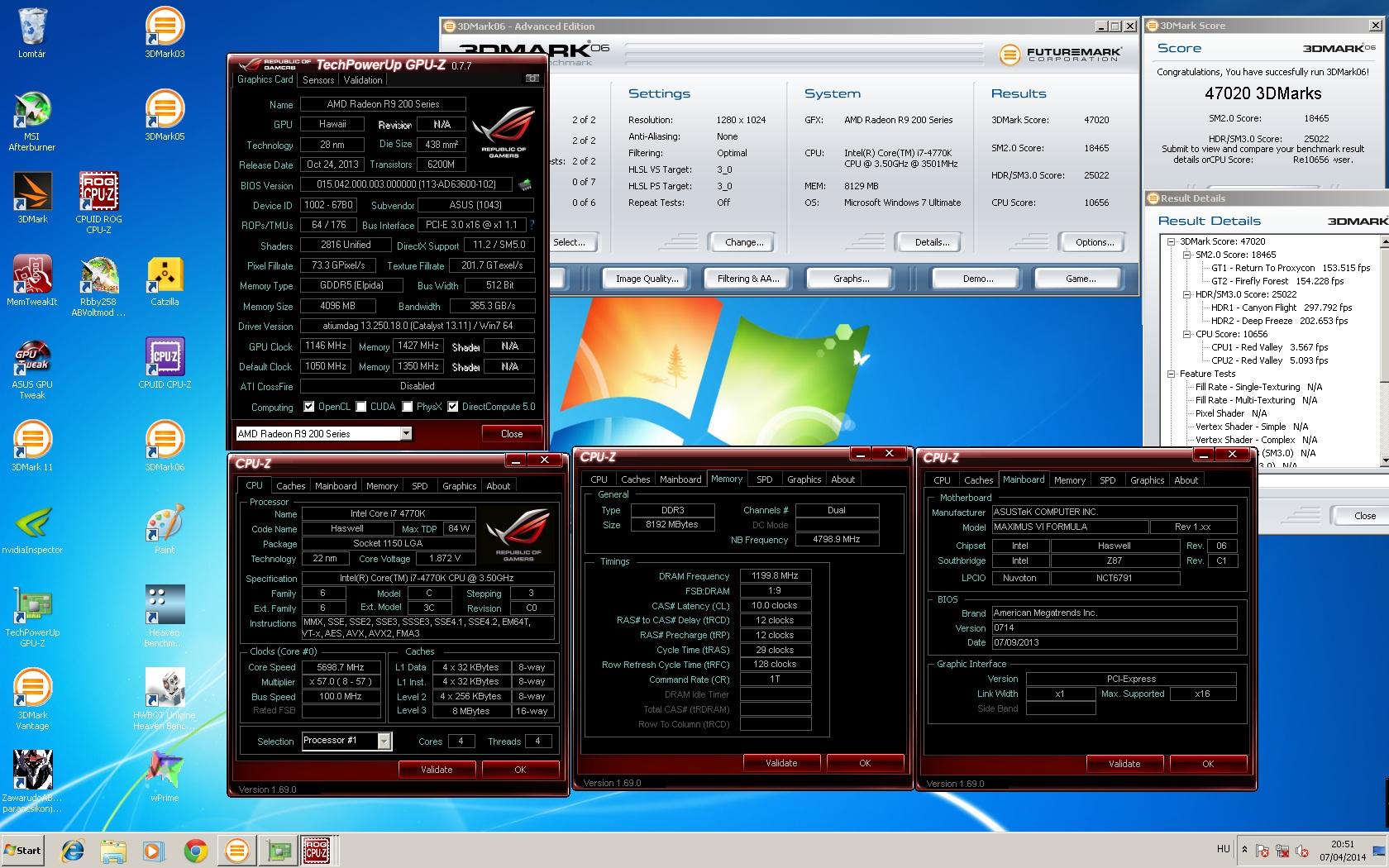Collapse the SM2.0 Score: 18465 node

click(1187, 255)
